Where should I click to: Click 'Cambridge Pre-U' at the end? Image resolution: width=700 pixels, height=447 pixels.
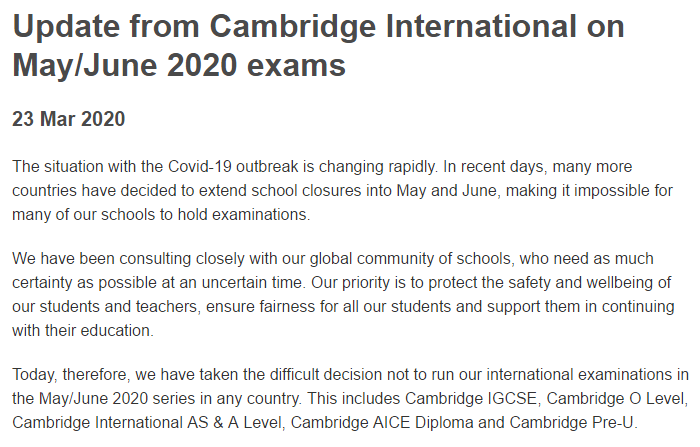coord(571,422)
